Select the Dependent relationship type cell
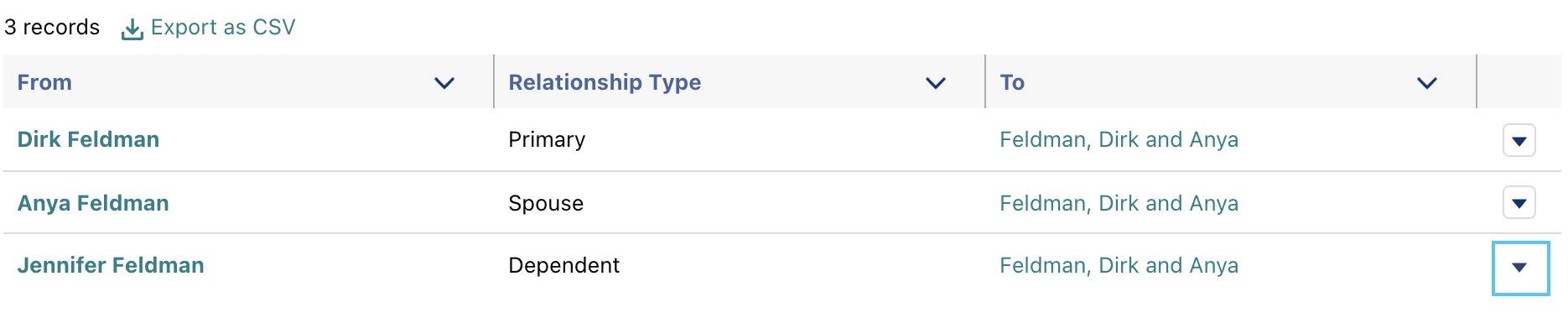 click(x=563, y=265)
